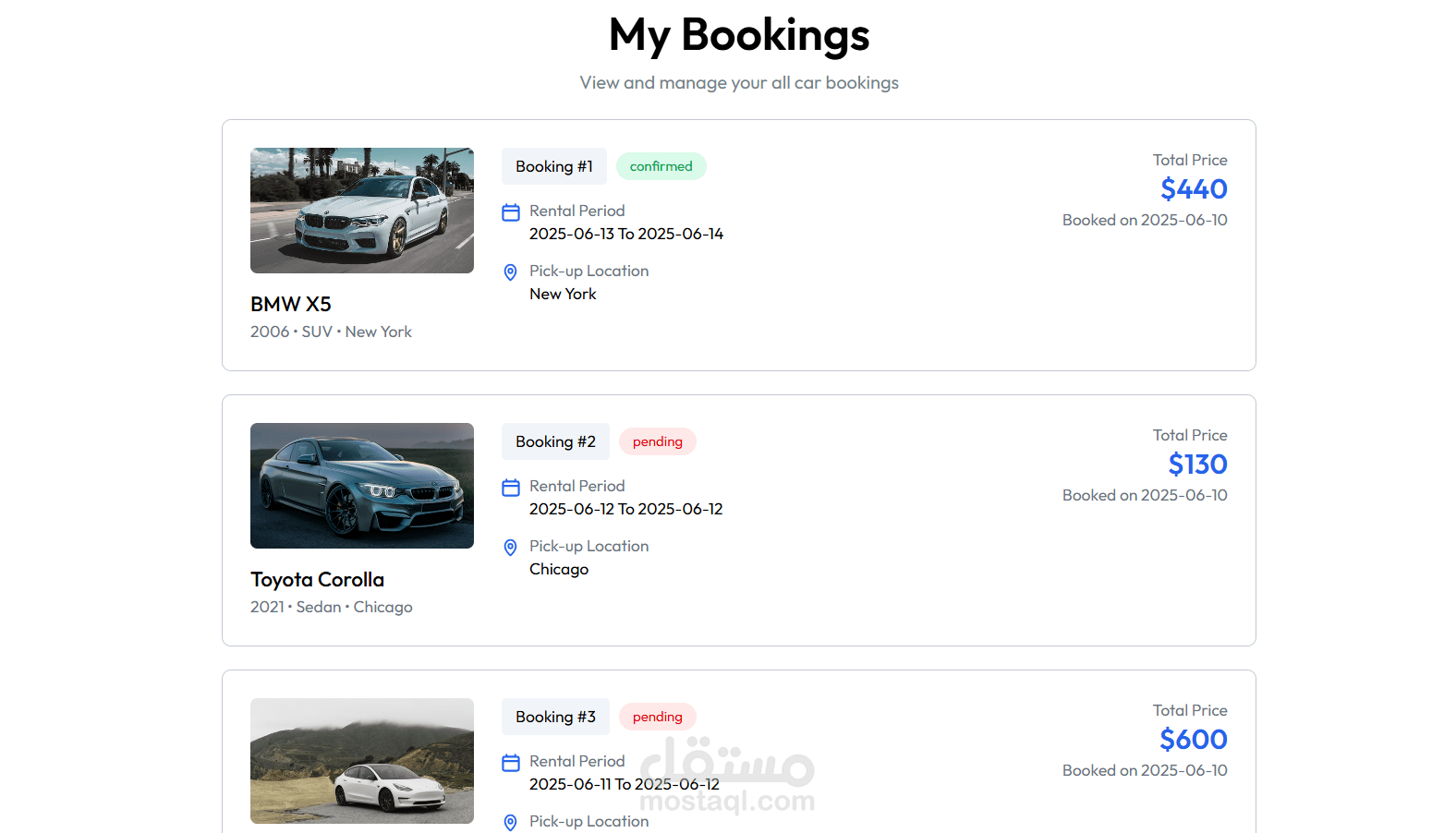Viewport: 1456px width, 833px height.
Task: Click location pin icon in Booking #3
Action: pos(510,822)
